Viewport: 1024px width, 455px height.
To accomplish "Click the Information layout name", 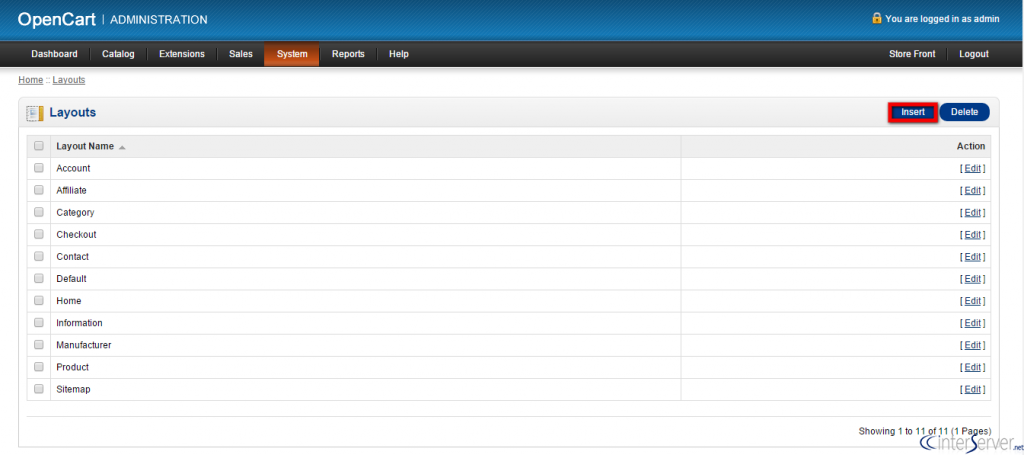I will 79,323.
